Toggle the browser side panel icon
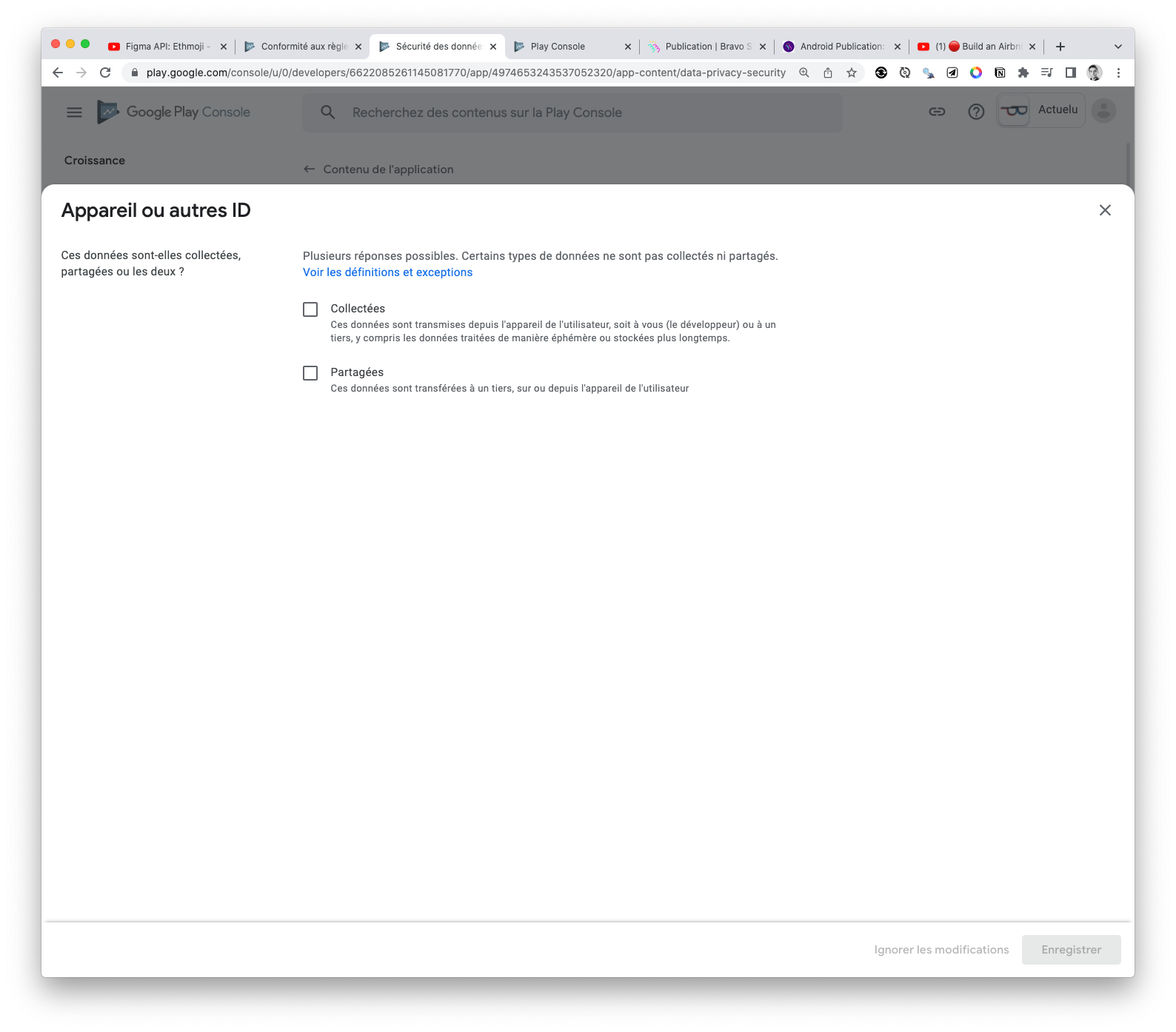Screen dimensions: 1176x1032 click(1071, 73)
